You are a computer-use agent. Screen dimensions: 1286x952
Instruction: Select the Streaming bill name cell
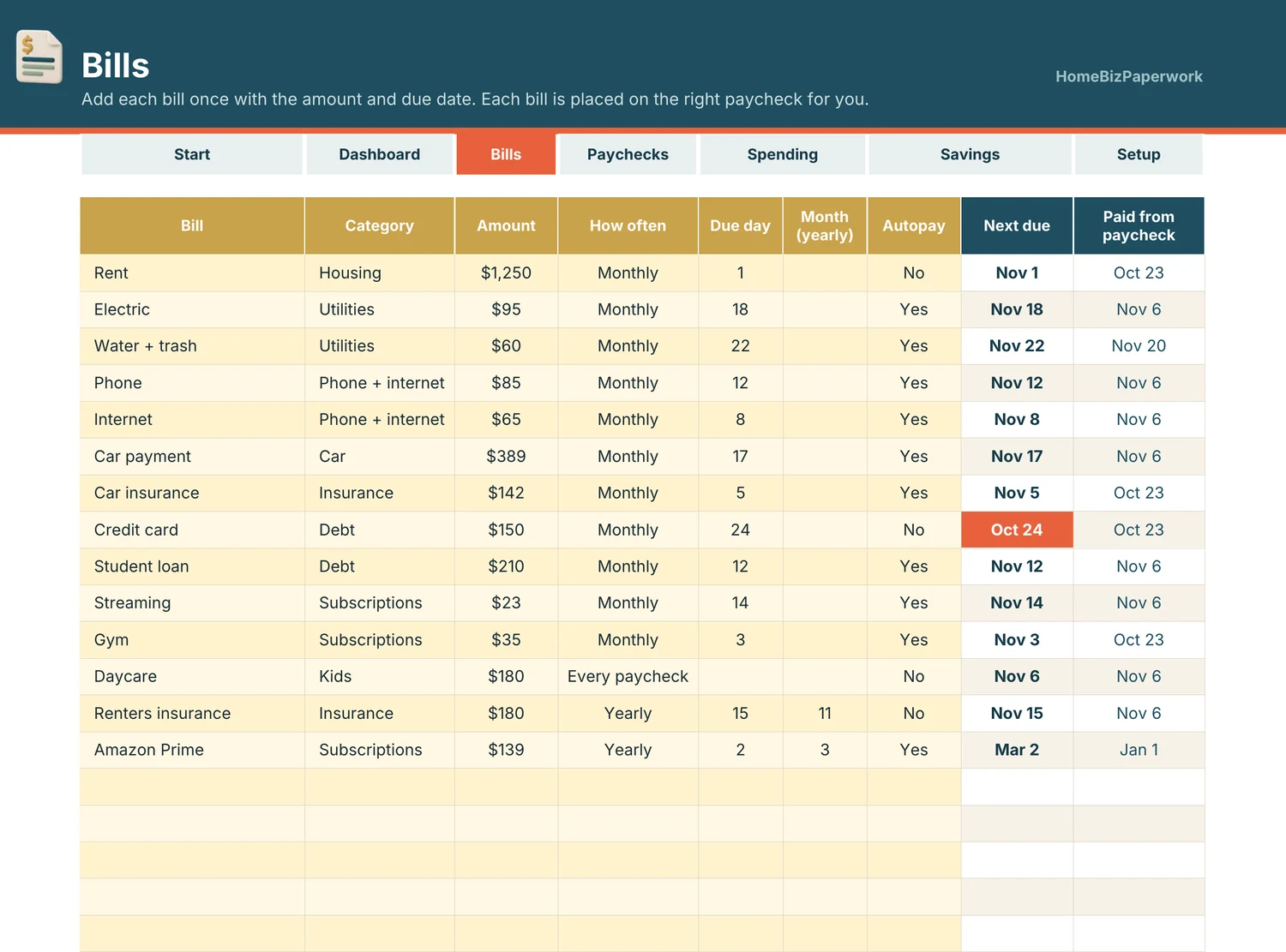(192, 603)
